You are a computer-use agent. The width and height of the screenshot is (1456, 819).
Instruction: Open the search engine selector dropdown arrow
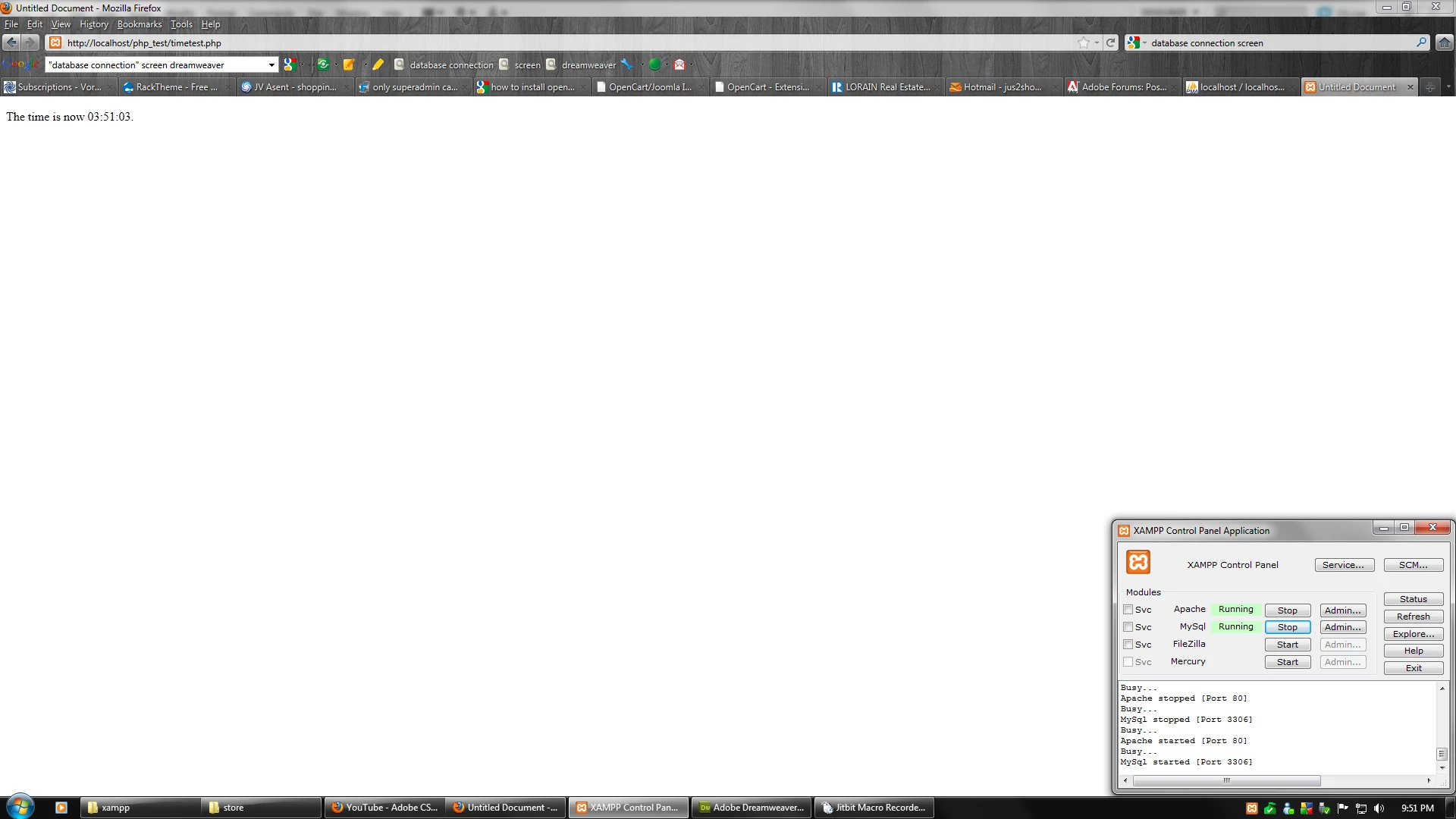1144,43
